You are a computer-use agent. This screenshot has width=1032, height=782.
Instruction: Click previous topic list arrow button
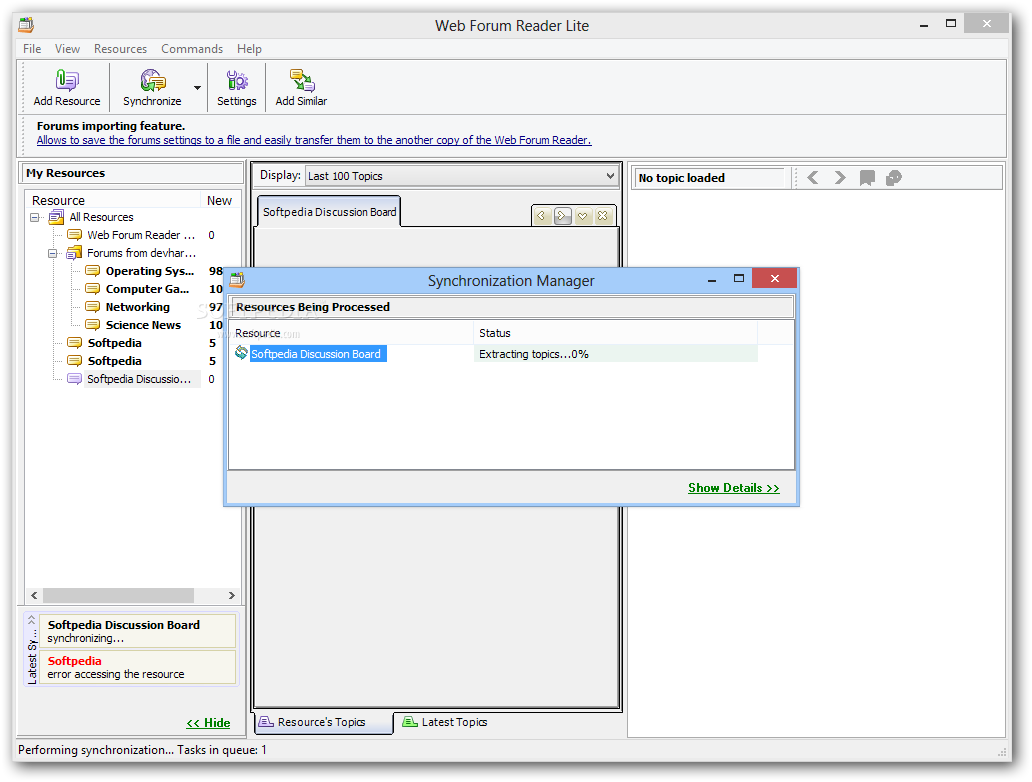click(542, 215)
